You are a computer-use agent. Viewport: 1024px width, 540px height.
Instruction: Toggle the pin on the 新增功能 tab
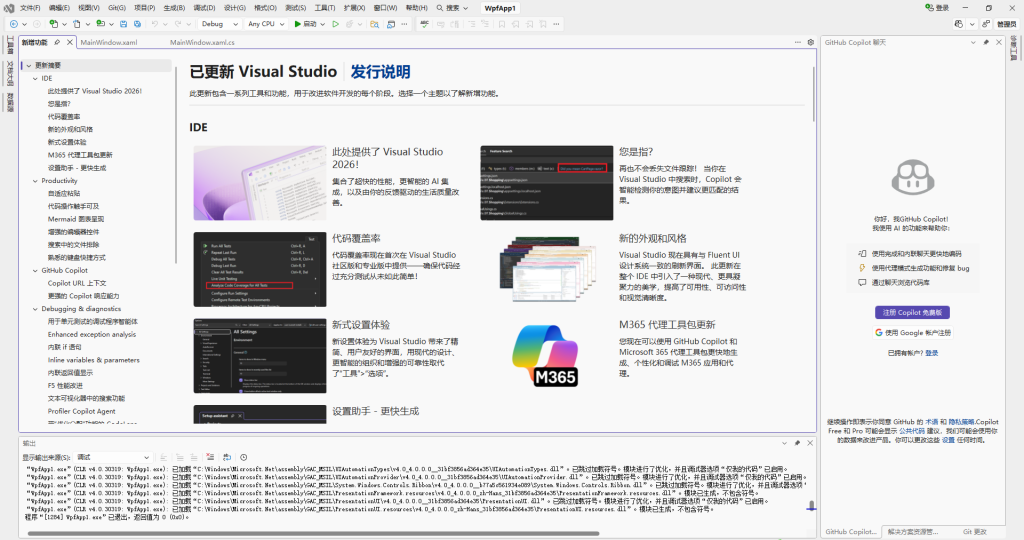(57, 43)
